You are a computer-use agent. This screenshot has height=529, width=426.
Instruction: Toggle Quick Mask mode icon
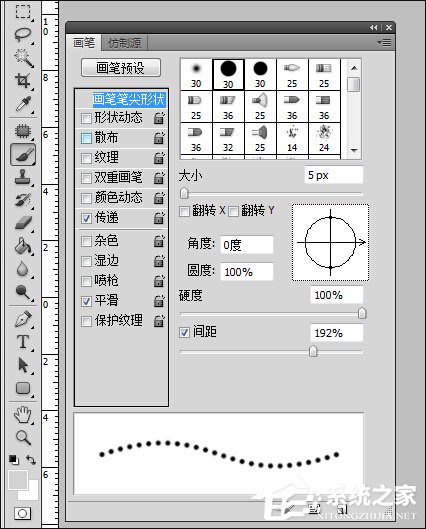pos(23,513)
